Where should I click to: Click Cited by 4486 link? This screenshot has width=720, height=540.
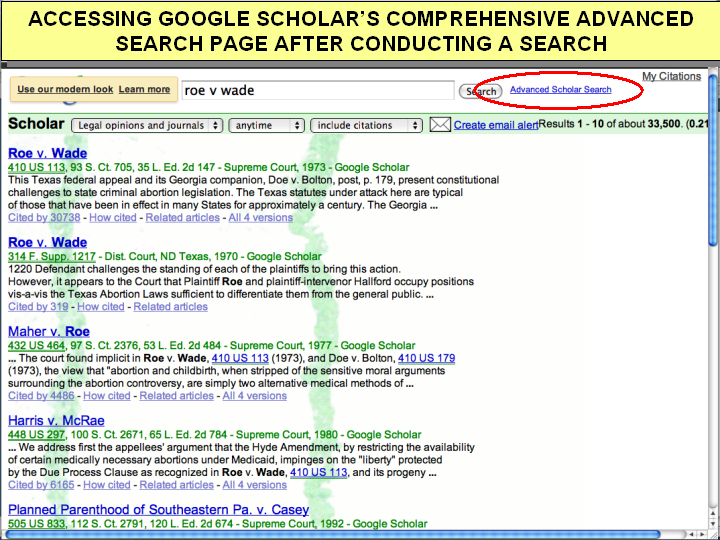pos(41,395)
